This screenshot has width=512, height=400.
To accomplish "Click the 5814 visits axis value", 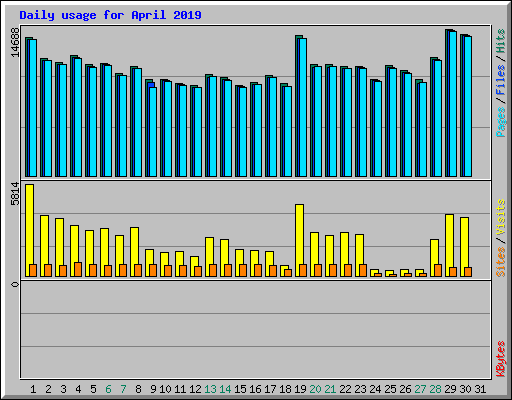I will coord(15,194).
